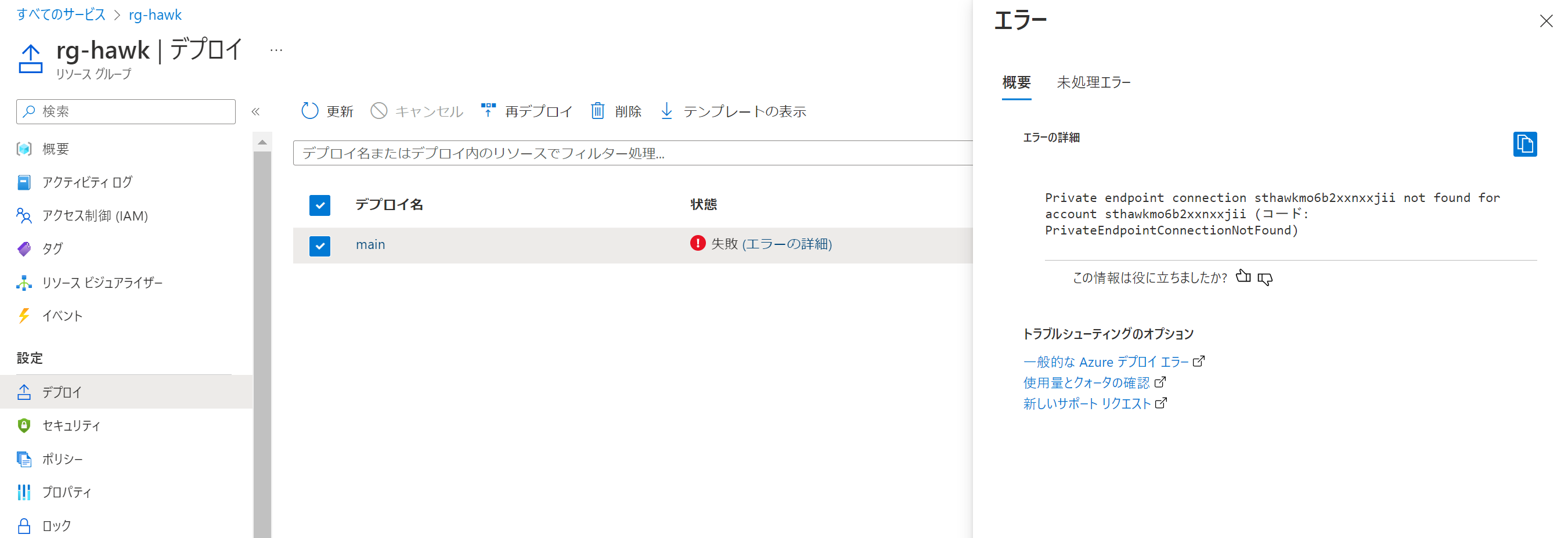Screen dimensions: 1568x538
Task: Click the プロパティ sidebar icon
Action: (24, 492)
